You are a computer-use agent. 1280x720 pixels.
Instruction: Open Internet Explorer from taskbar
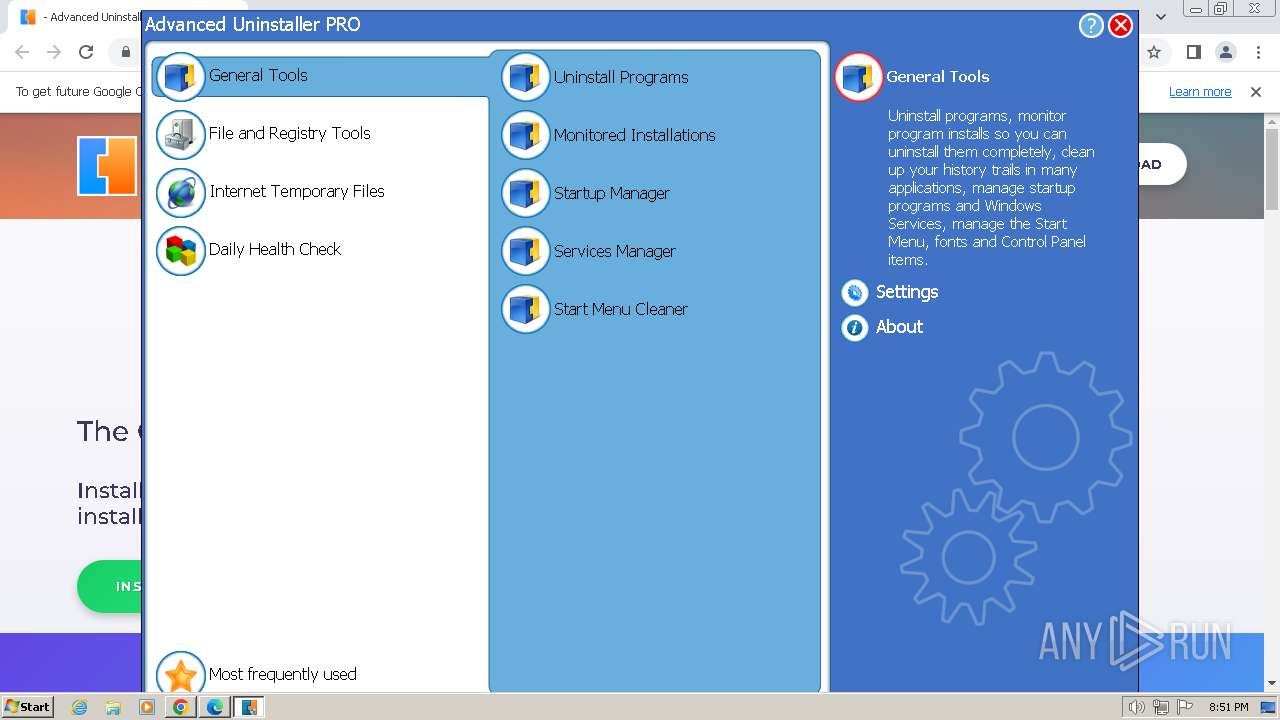[80, 707]
